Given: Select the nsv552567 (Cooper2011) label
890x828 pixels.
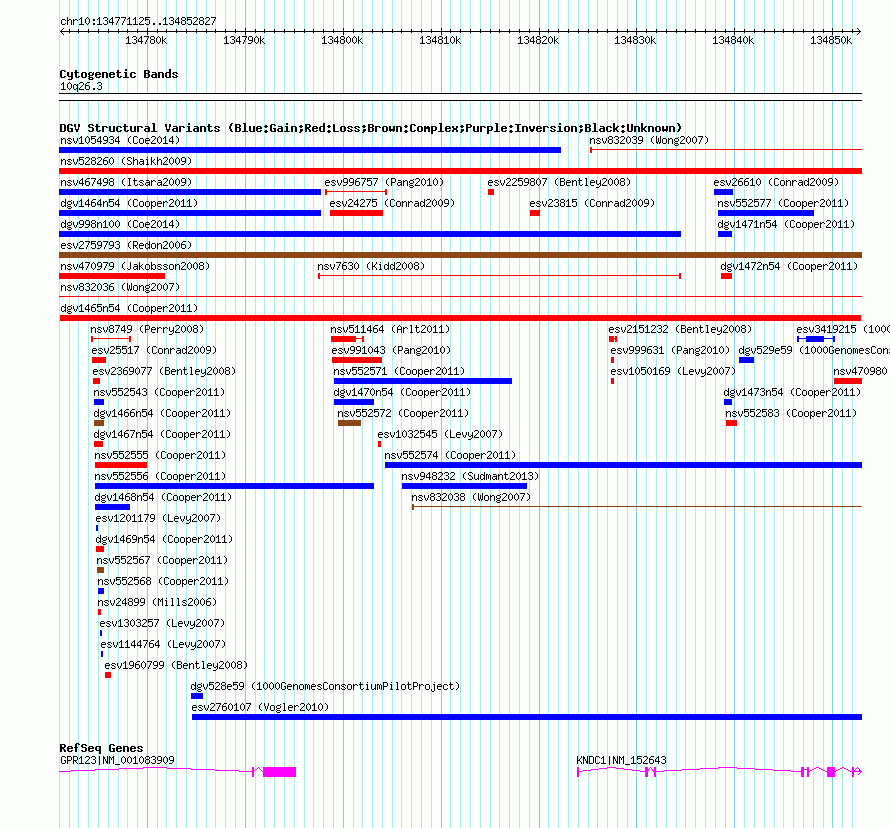Looking at the screenshot, I should coord(162,560).
